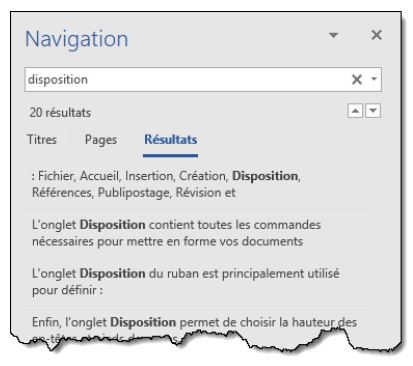The image size is (413, 366).
Task: Click the 'nécessaires pour mettre en forme' line
Action: click(x=167, y=241)
